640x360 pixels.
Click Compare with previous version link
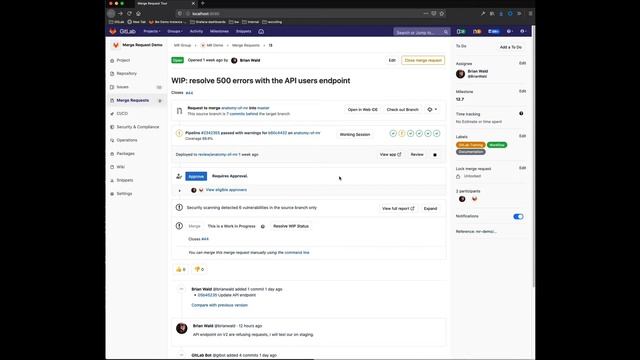(x=220, y=305)
